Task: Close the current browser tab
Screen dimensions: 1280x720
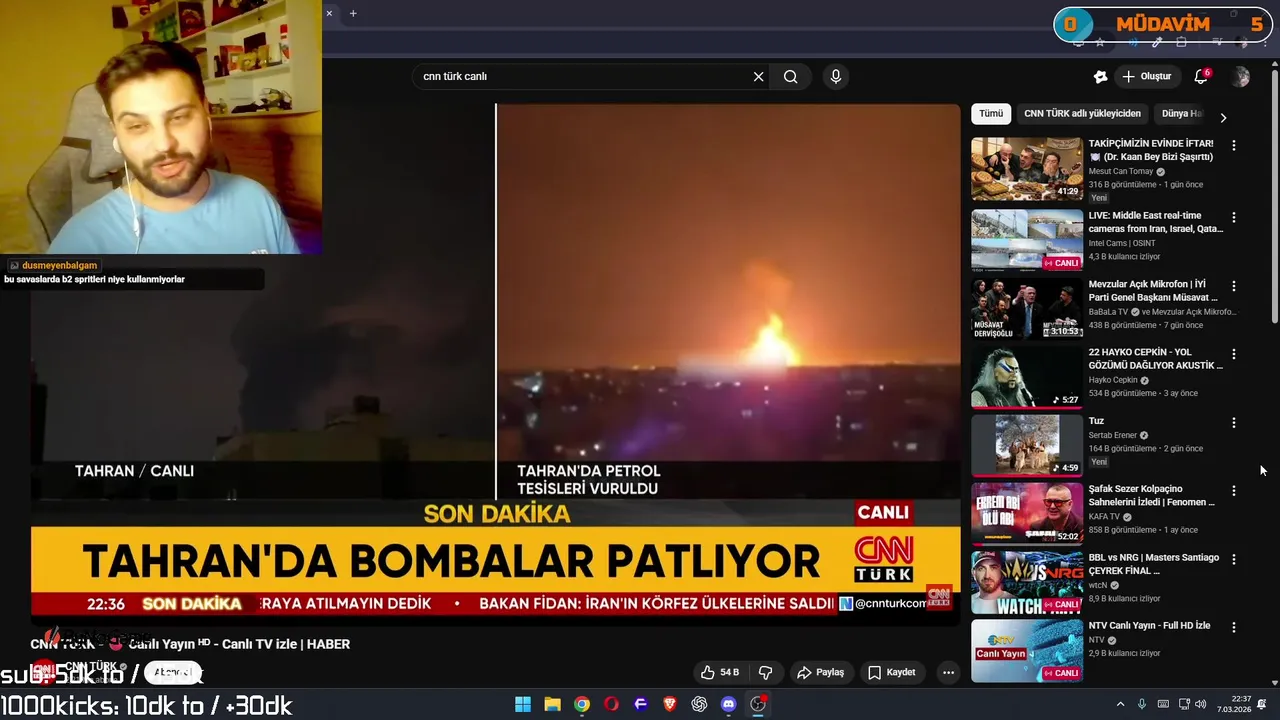Action: [x=329, y=13]
